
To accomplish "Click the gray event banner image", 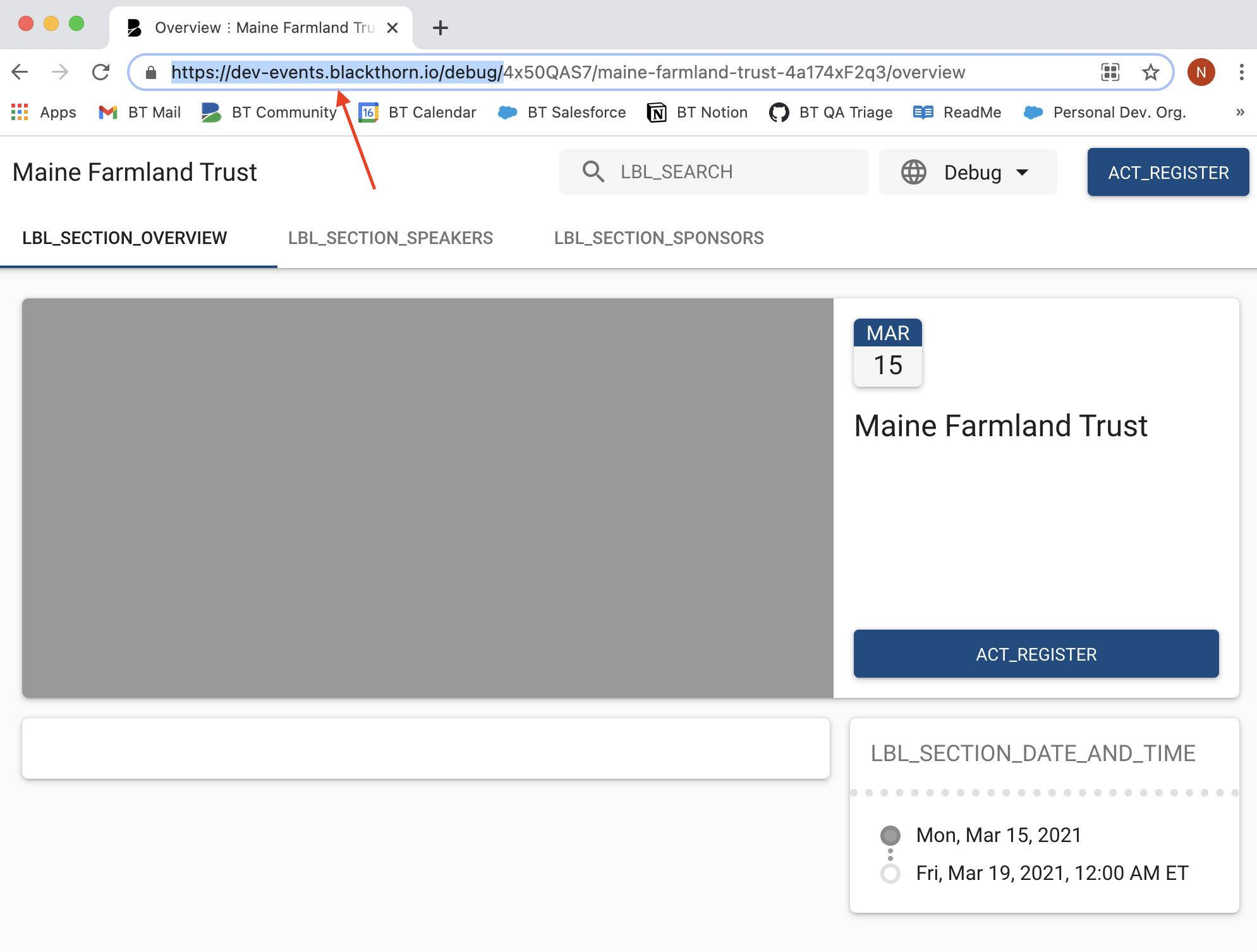I will 428,498.
